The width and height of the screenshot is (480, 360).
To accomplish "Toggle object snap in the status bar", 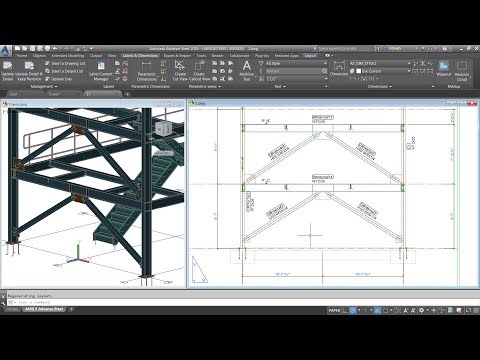I will point(385,310).
